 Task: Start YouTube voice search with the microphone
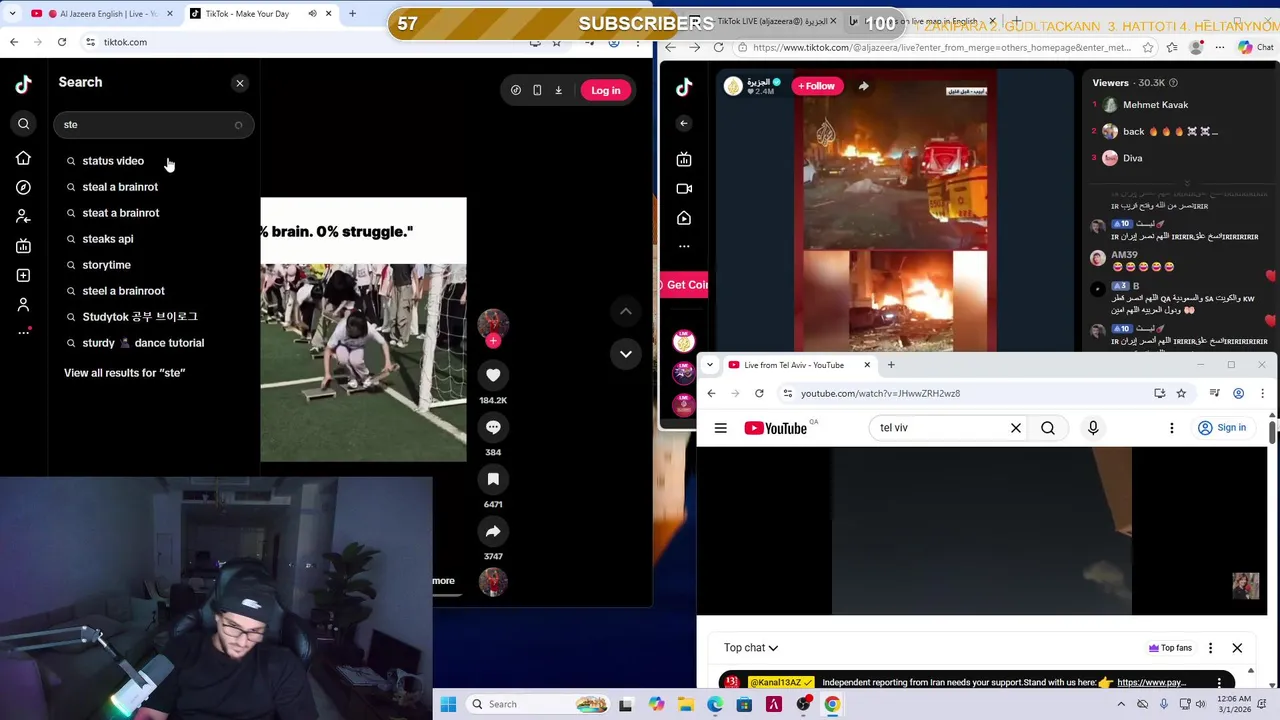[x=1093, y=428]
